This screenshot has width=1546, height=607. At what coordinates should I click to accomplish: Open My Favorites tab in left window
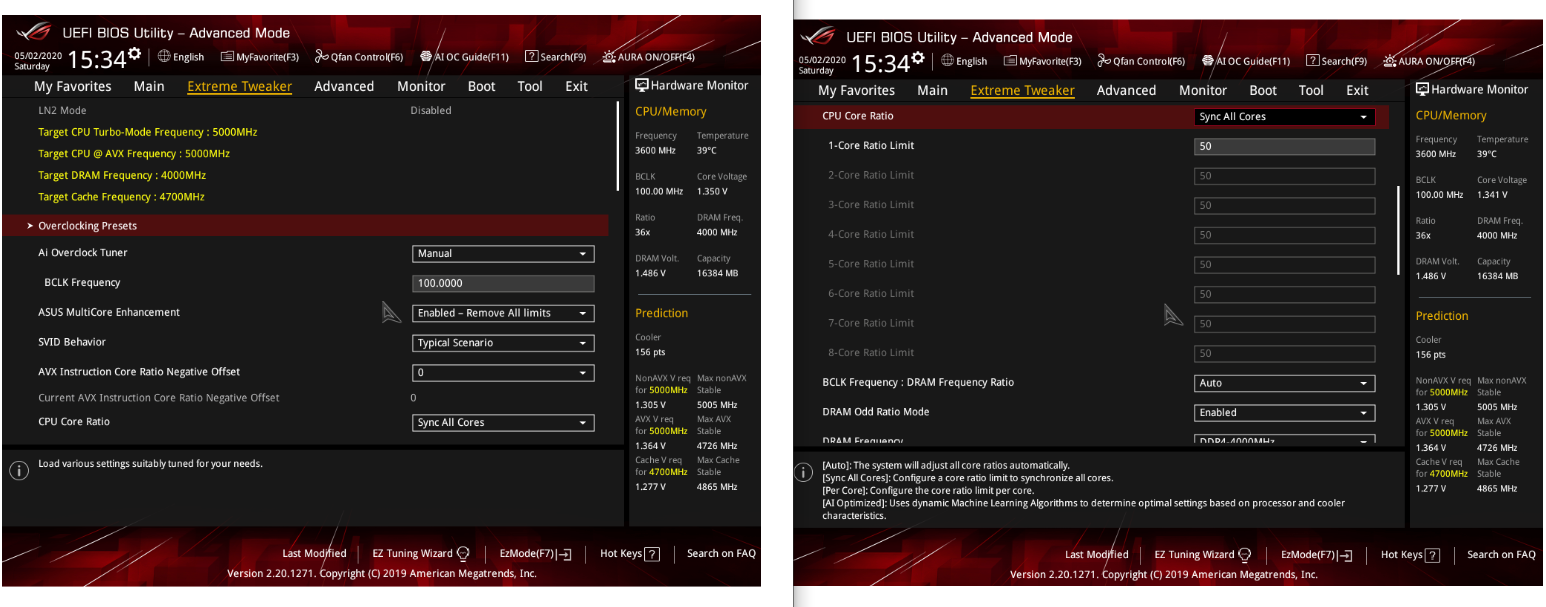tap(72, 86)
